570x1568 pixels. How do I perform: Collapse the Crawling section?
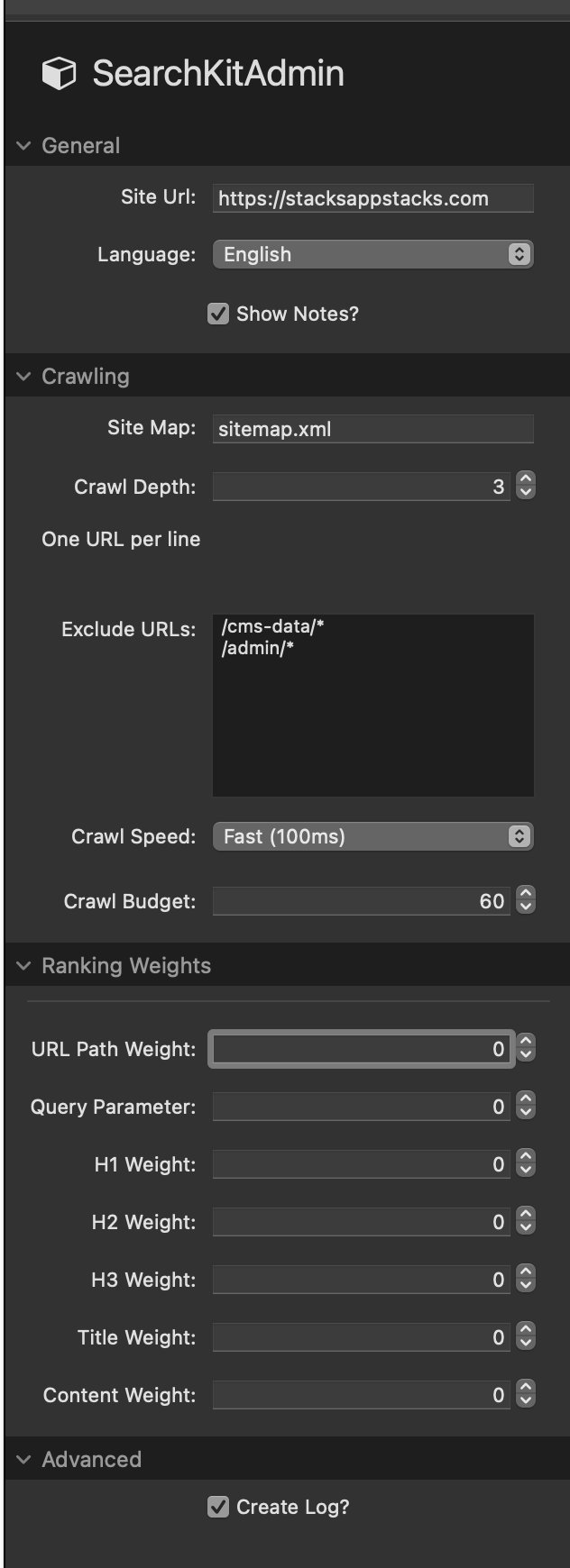pyautogui.click(x=23, y=377)
